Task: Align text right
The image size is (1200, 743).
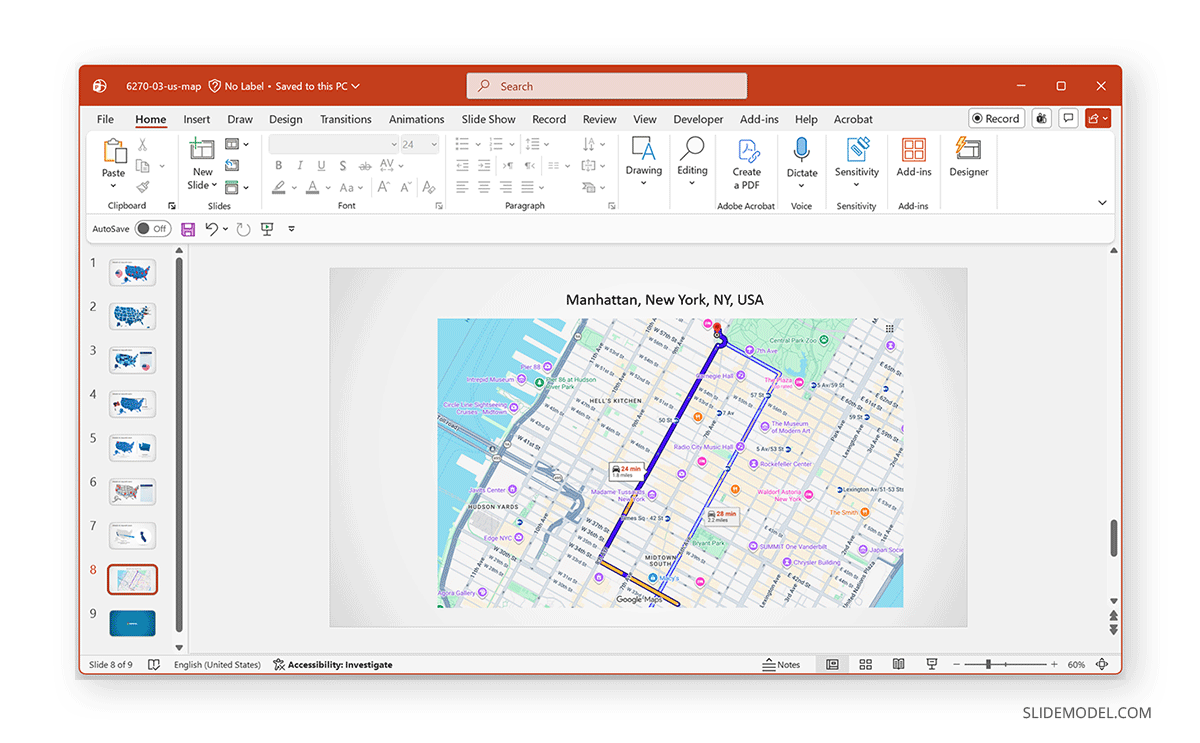Action: tap(506, 187)
